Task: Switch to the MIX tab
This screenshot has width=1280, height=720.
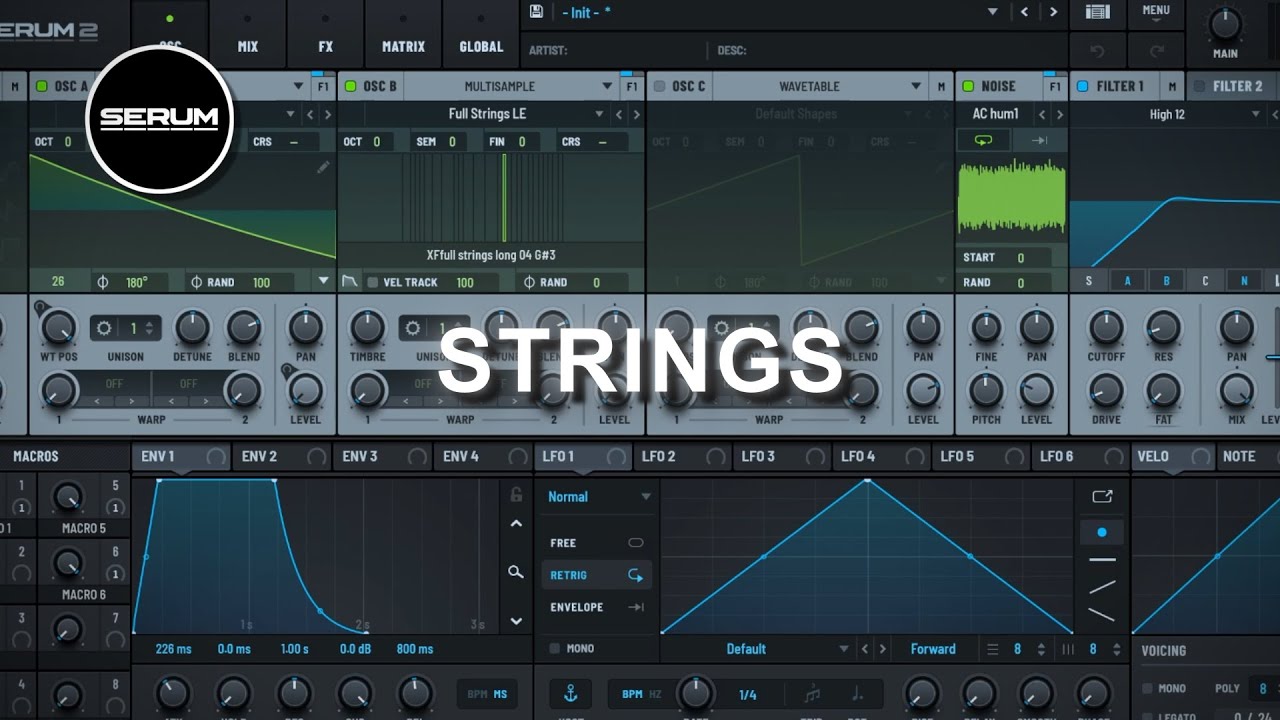Action: tap(248, 34)
